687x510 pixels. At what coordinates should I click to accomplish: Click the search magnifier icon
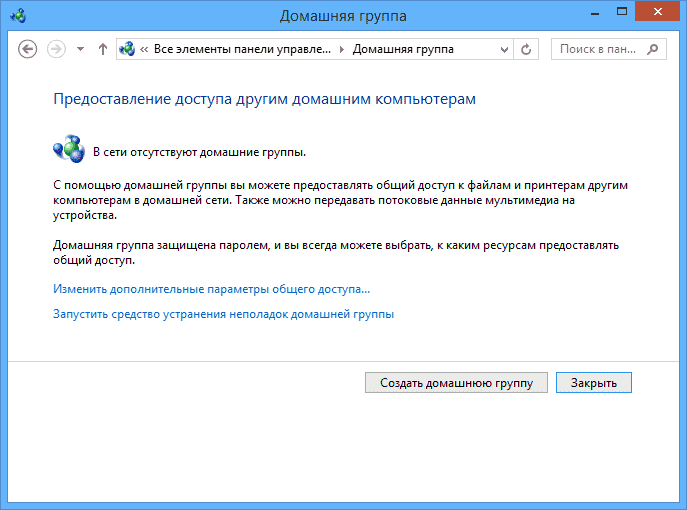coord(652,49)
